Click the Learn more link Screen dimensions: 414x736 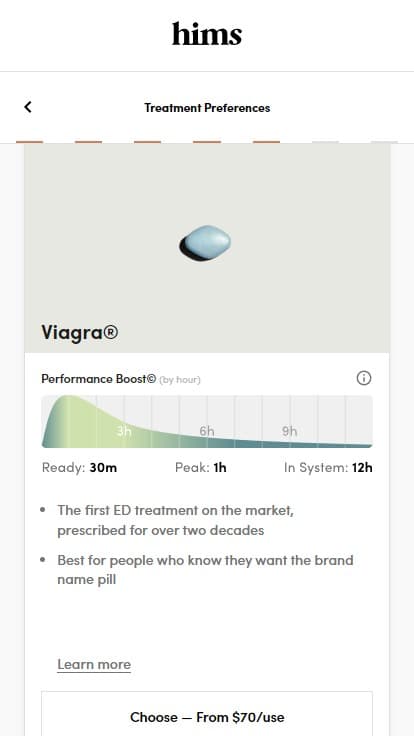point(94,664)
